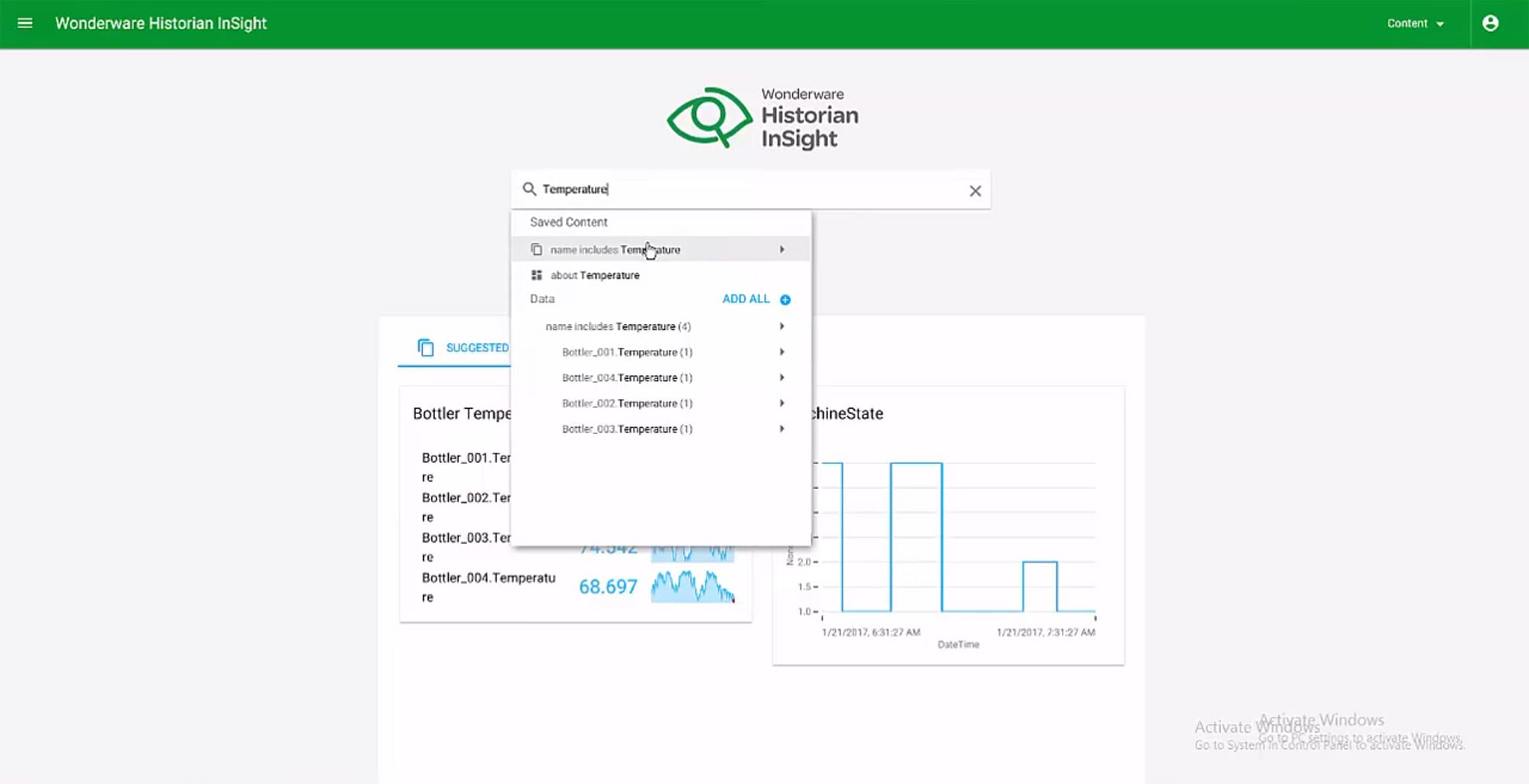
Task: Choose Bottler_001.Temperature (1) result
Action: tap(661, 352)
